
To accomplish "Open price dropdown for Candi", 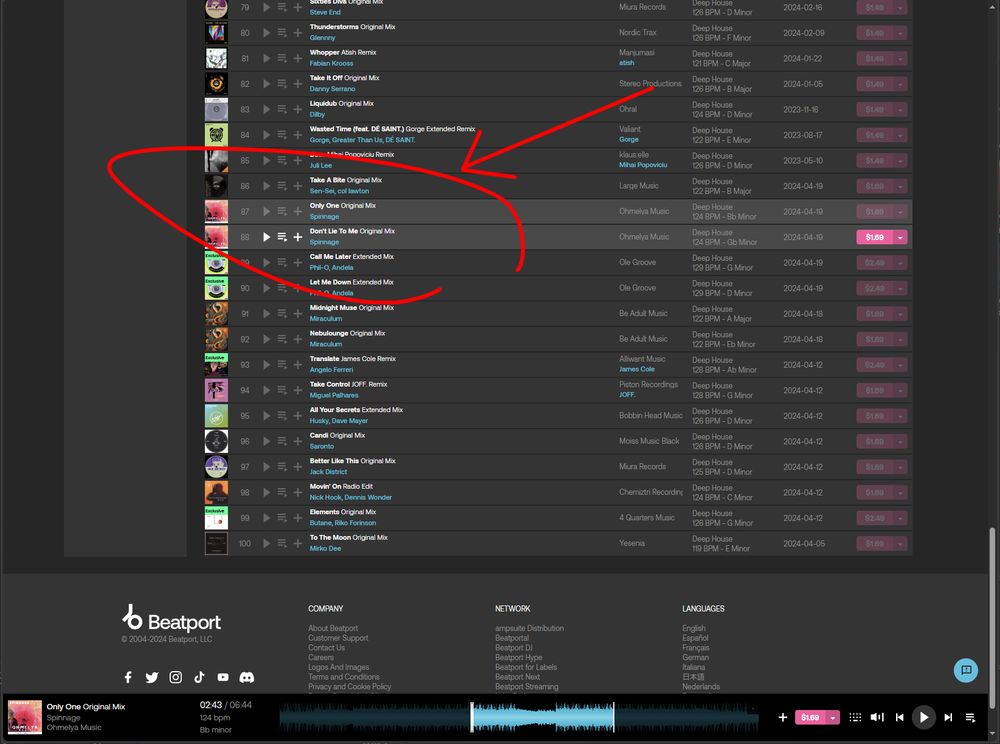I will click(x=900, y=441).
